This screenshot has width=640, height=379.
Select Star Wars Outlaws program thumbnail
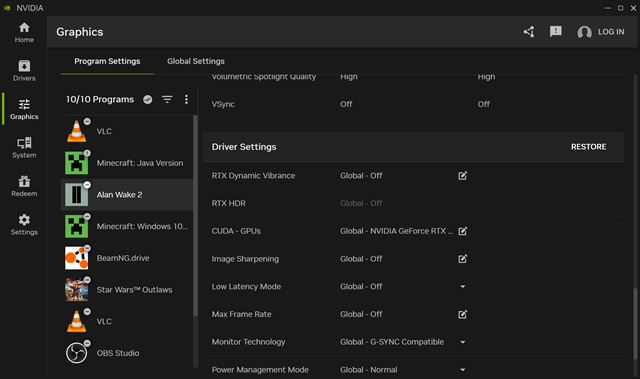pyautogui.click(x=76, y=290)
